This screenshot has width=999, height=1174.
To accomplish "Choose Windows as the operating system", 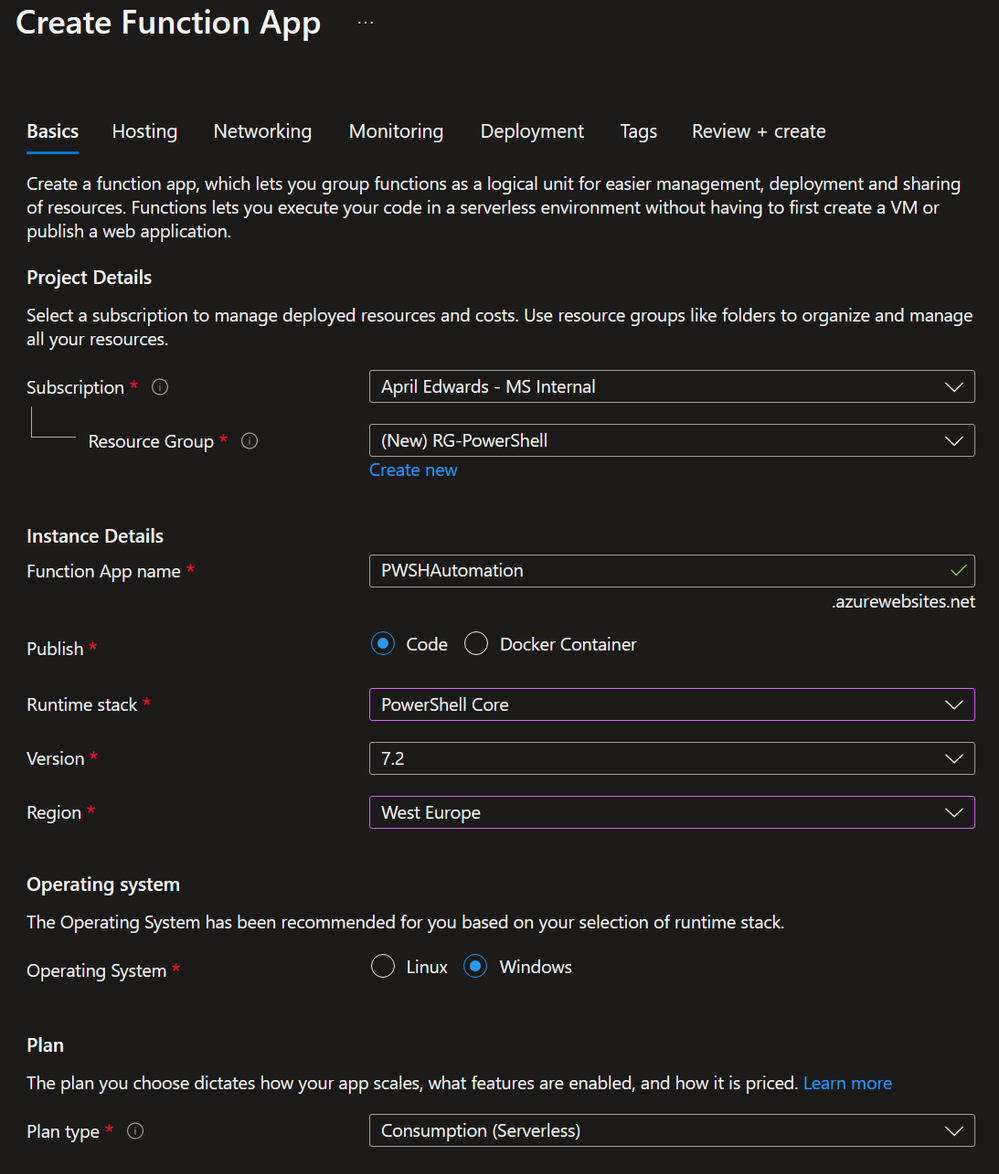I will point(476,967).
